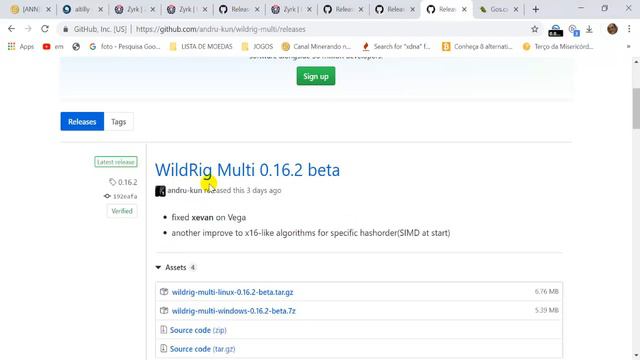Click the file icon beside Source code (tar.gz)
This screenshot has width=640, height=360.
[x=163, y=349]
